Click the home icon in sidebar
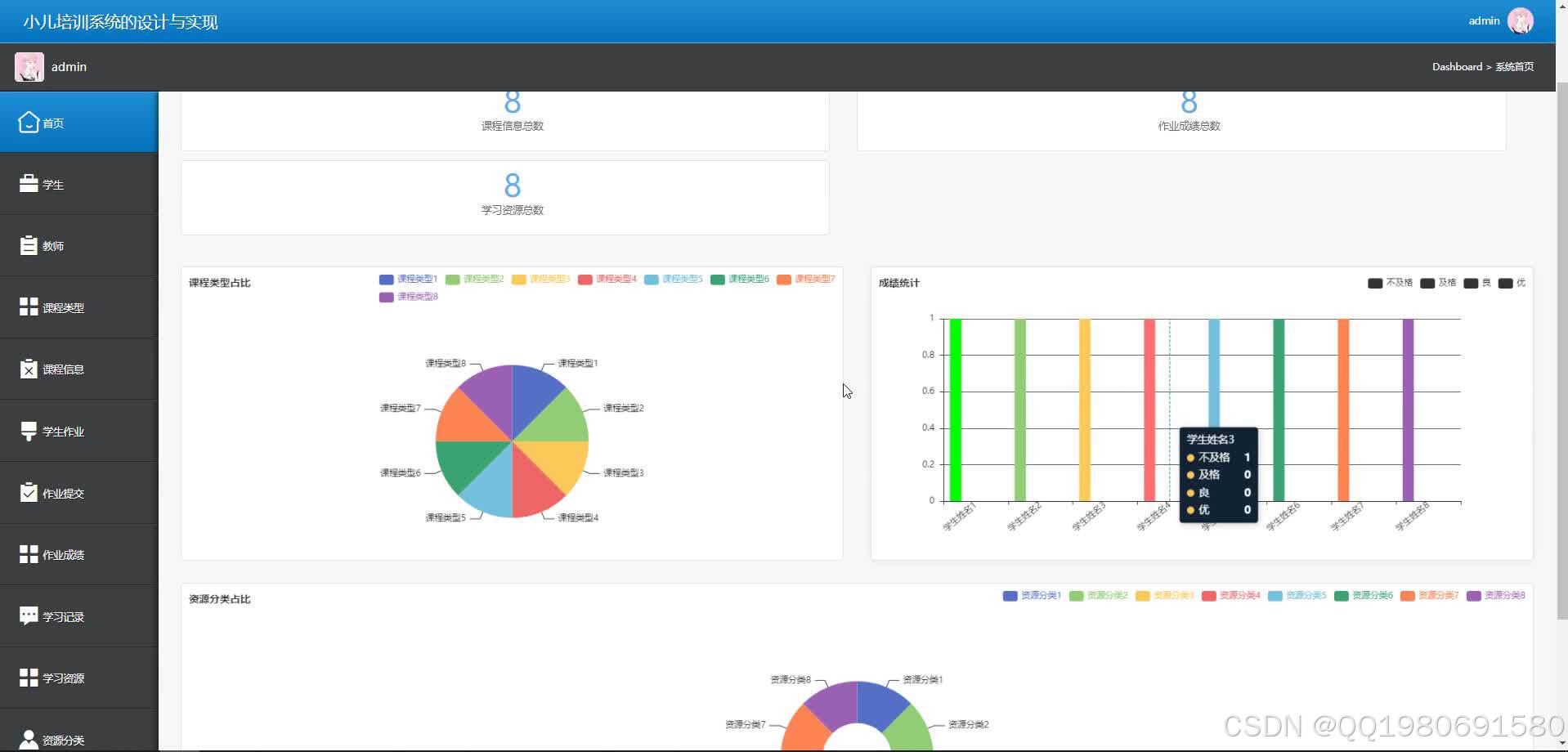Viewport: 1568px width, 752px height. 29,123
